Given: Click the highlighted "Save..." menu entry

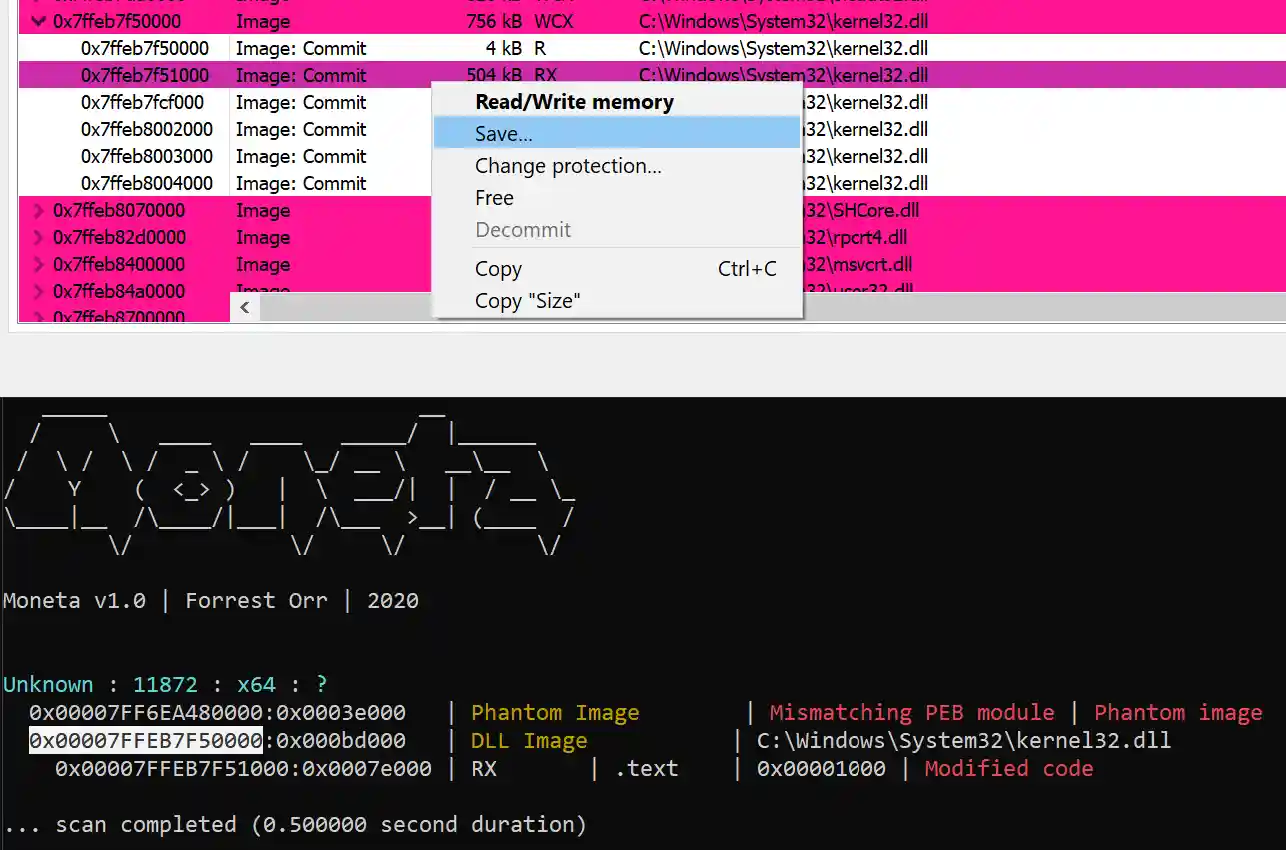Looking at the screenshot, I should coord(502,133).
